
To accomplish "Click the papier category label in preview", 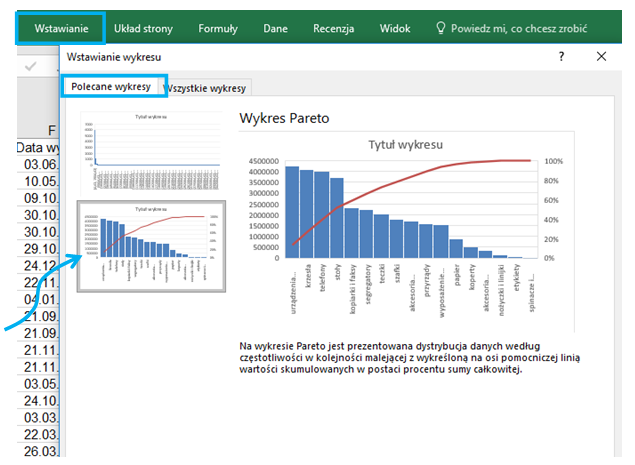I will point(457,275).
